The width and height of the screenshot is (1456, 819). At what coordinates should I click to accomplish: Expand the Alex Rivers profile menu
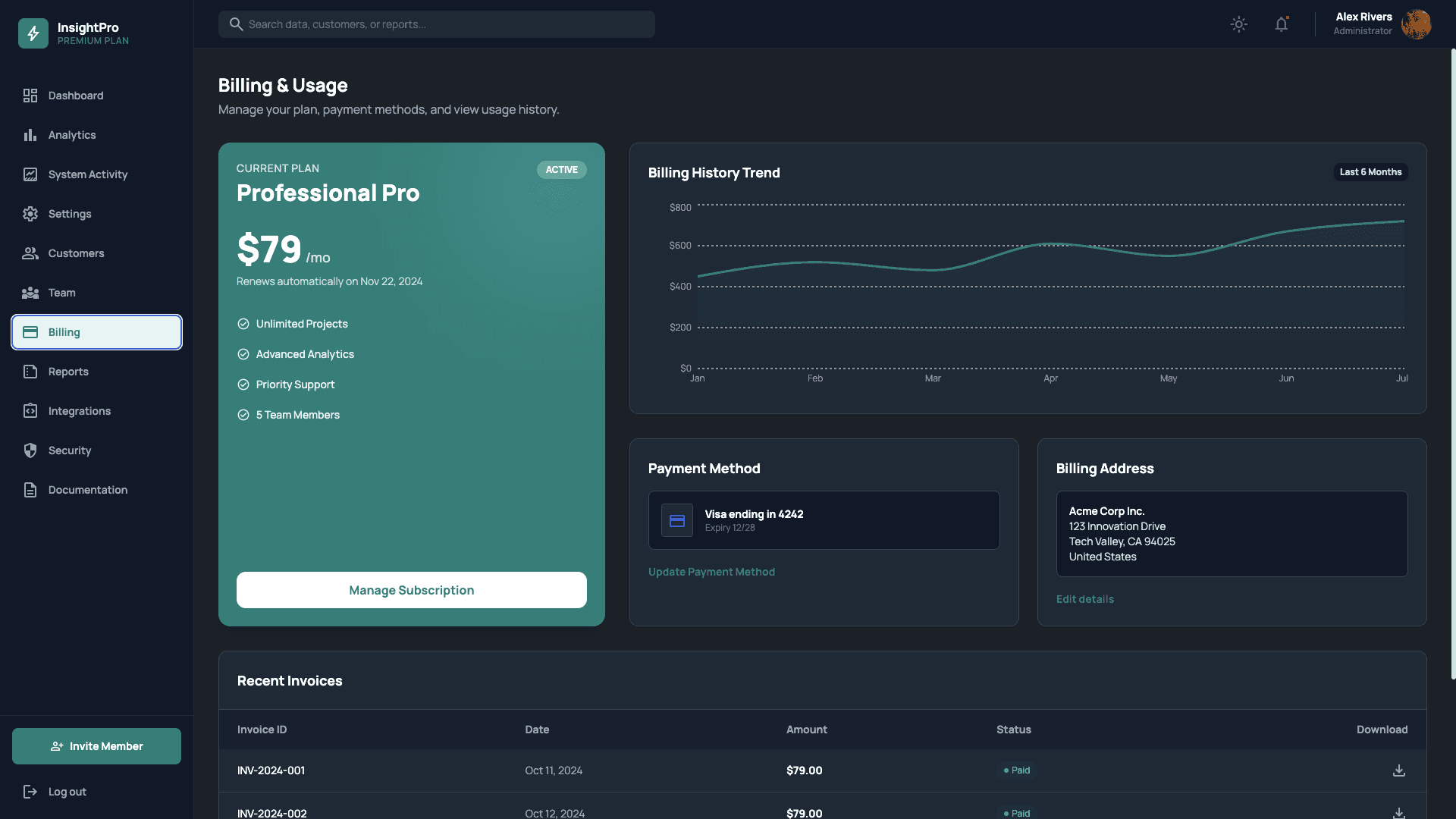tap(1380, 24)
